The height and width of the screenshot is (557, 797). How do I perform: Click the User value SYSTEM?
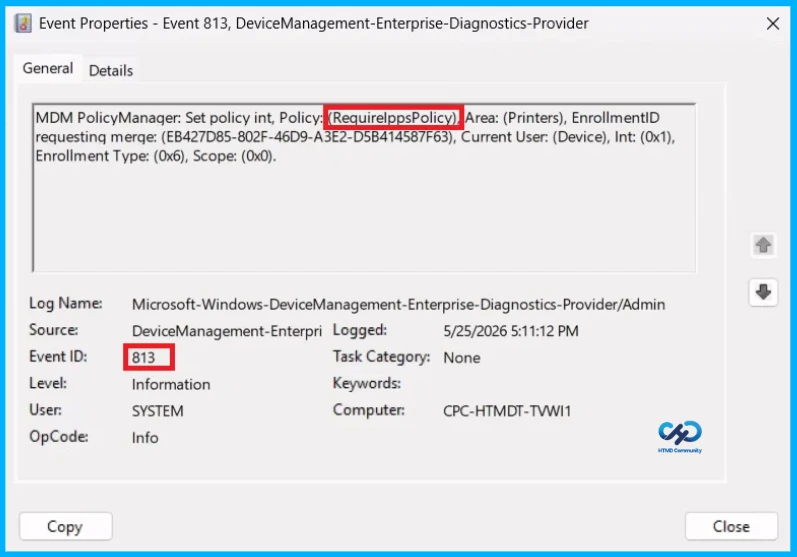coord(158,411)
